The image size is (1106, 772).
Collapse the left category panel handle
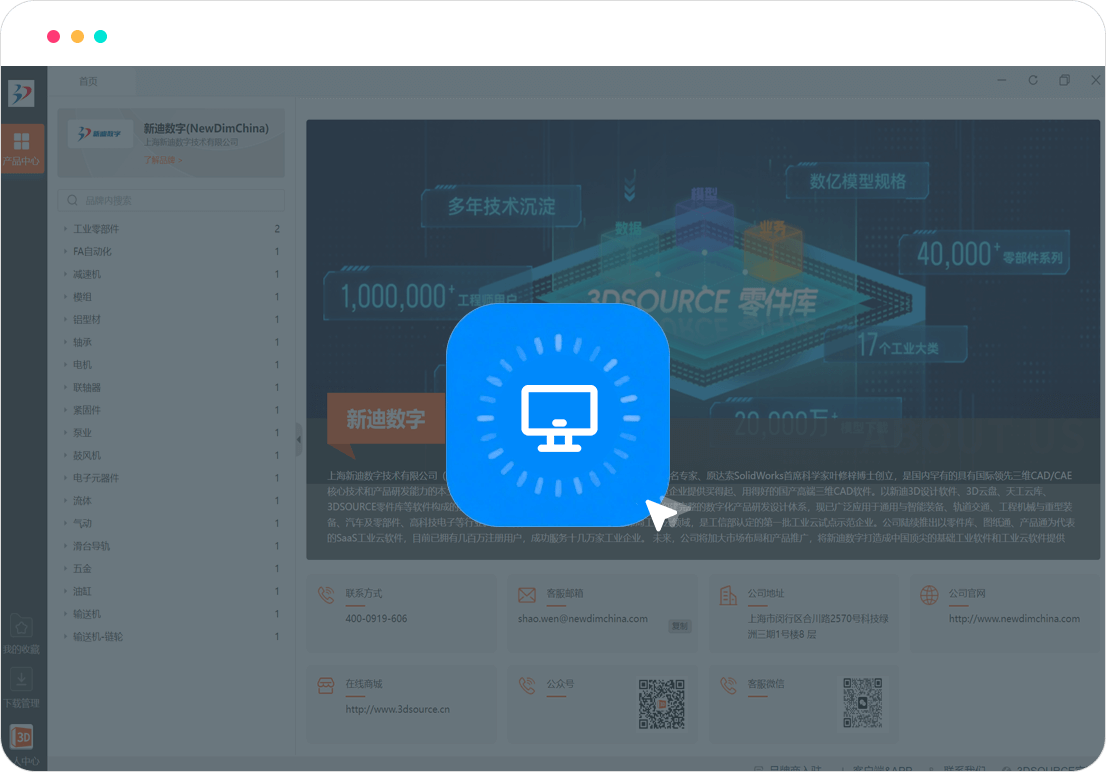click(299, 440)
